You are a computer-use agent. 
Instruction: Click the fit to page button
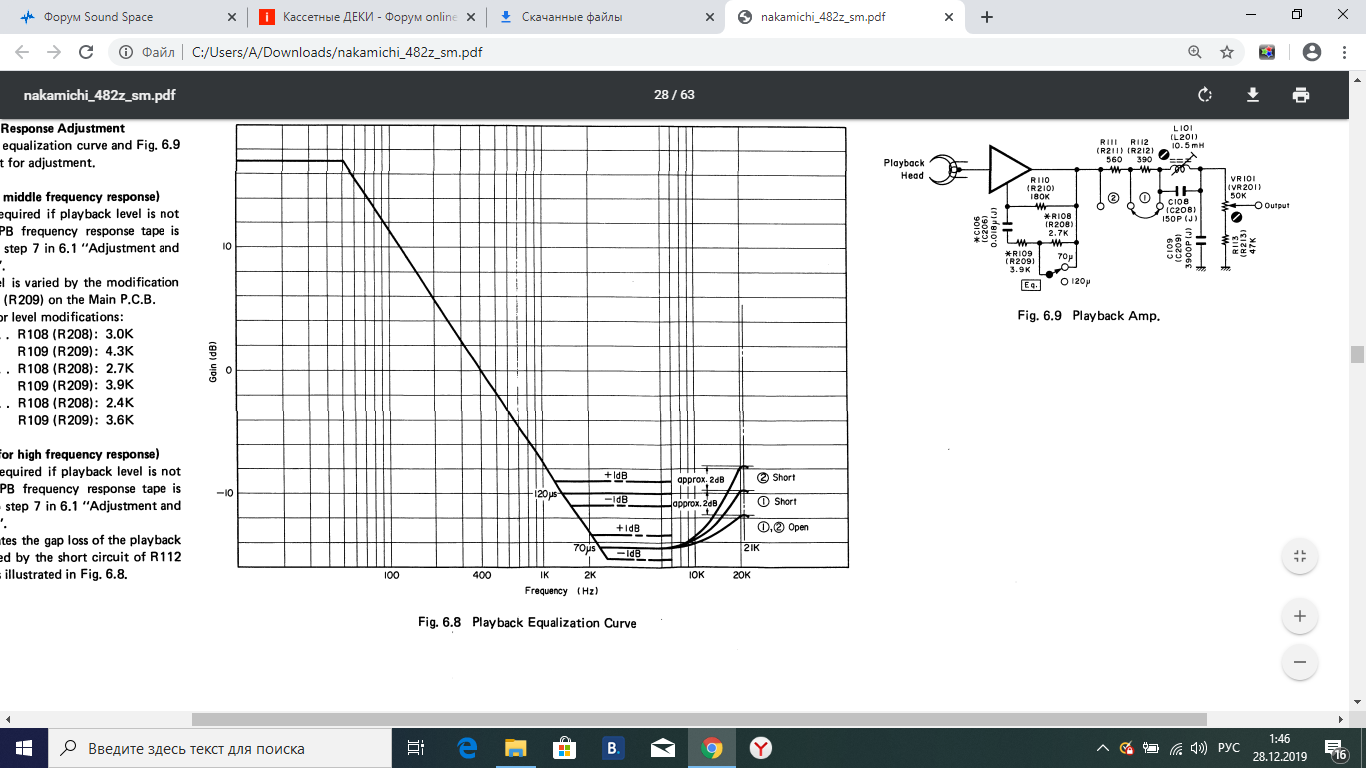pyautogui.click(x=1300, y=557)
